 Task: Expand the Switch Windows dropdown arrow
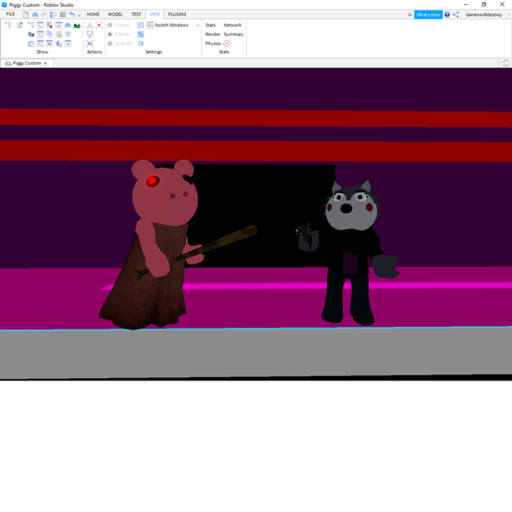[x=198, y=25]
